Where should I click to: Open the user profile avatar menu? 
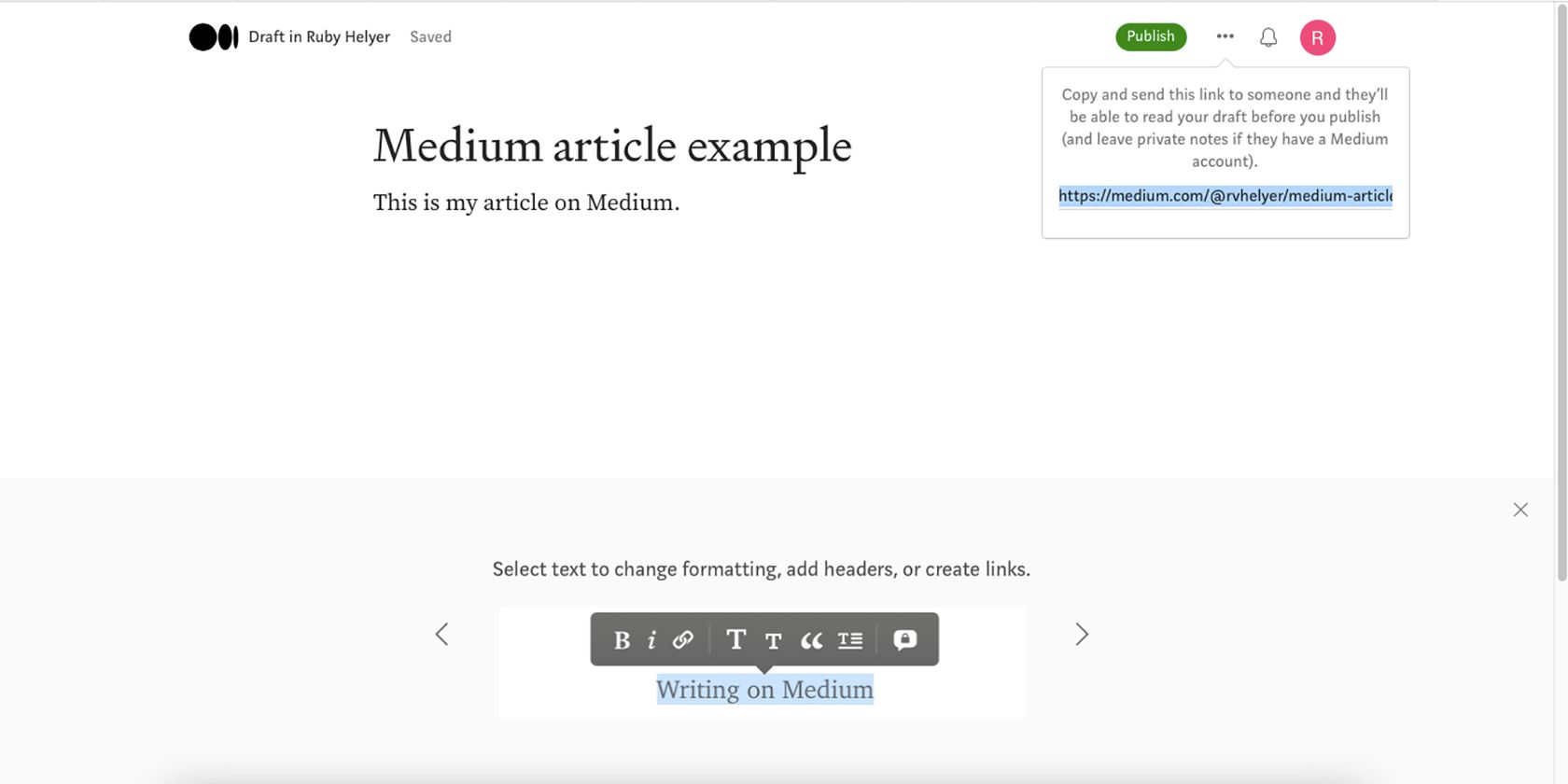pyautogui.click(x=1317, y=37)
